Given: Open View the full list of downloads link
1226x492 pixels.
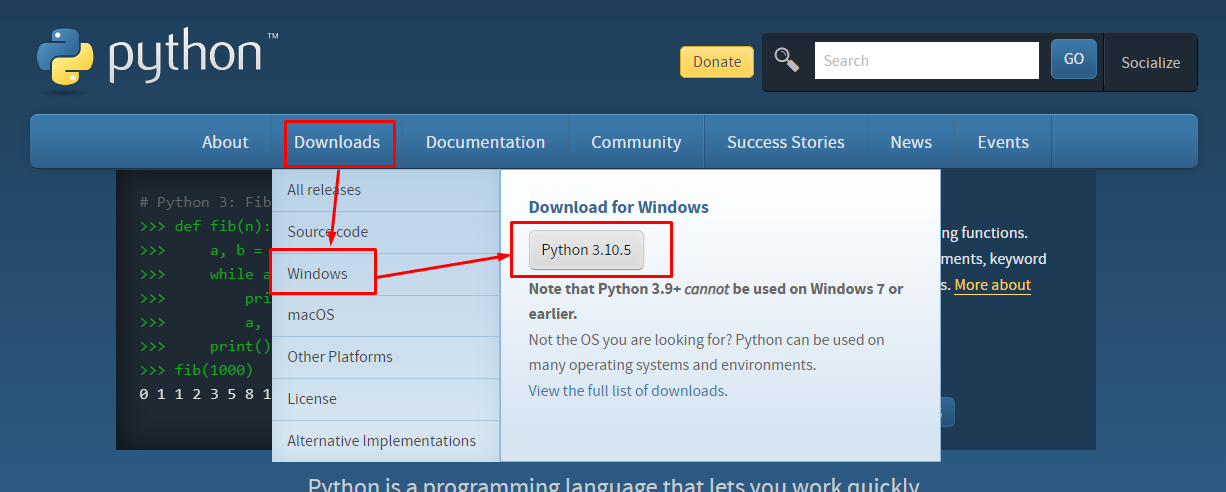Looking at the screenshot, I should click(626, 391).
